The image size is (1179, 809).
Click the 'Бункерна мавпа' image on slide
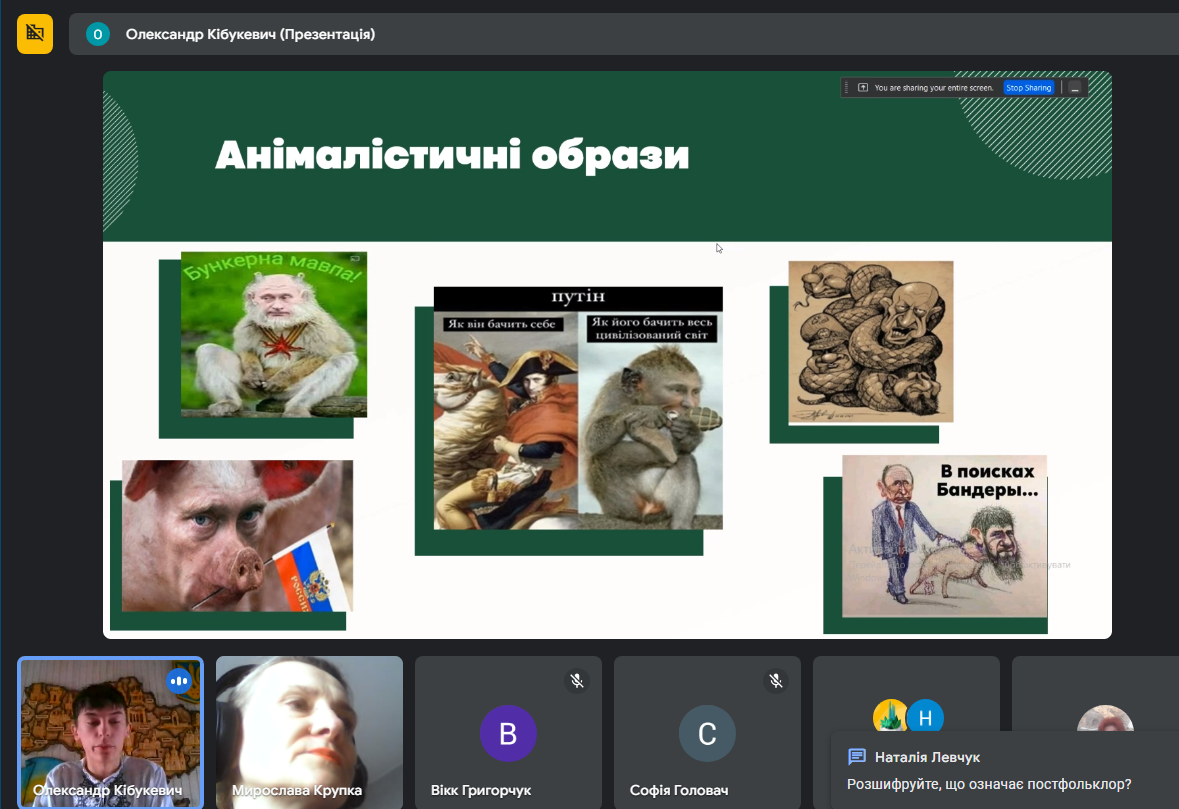273,334
